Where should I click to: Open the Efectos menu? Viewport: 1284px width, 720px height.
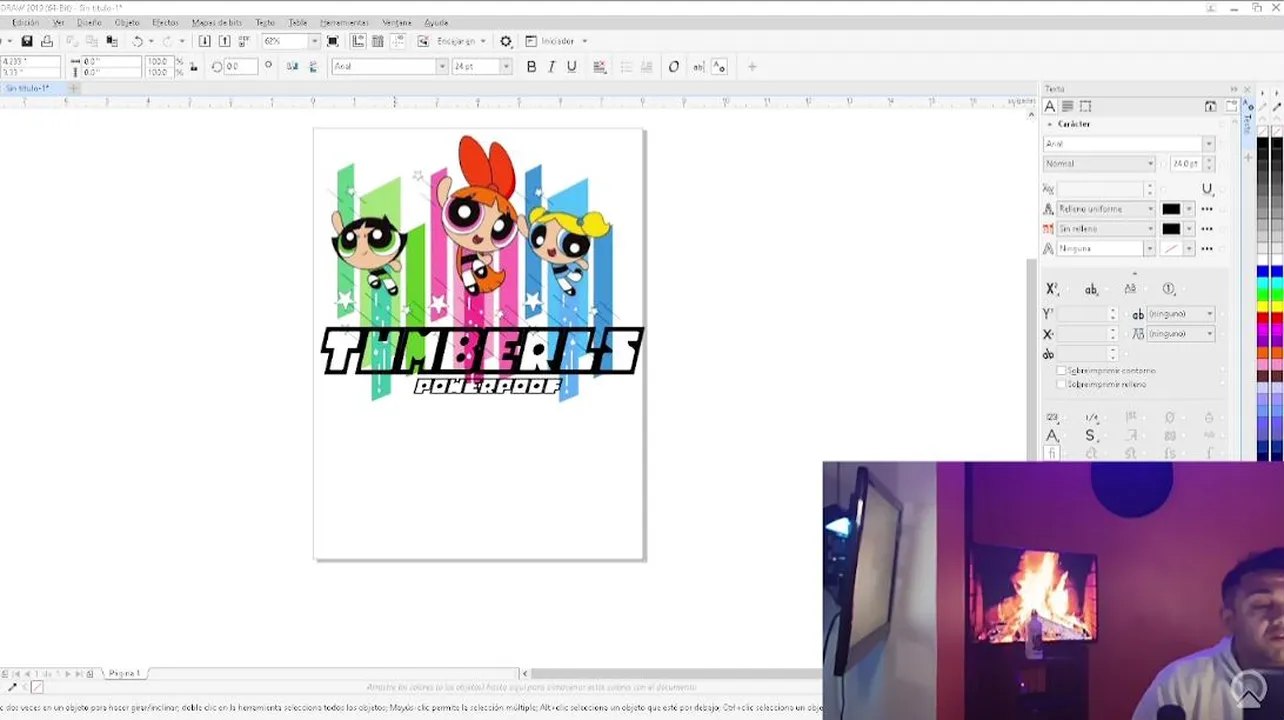click(165, 22)
